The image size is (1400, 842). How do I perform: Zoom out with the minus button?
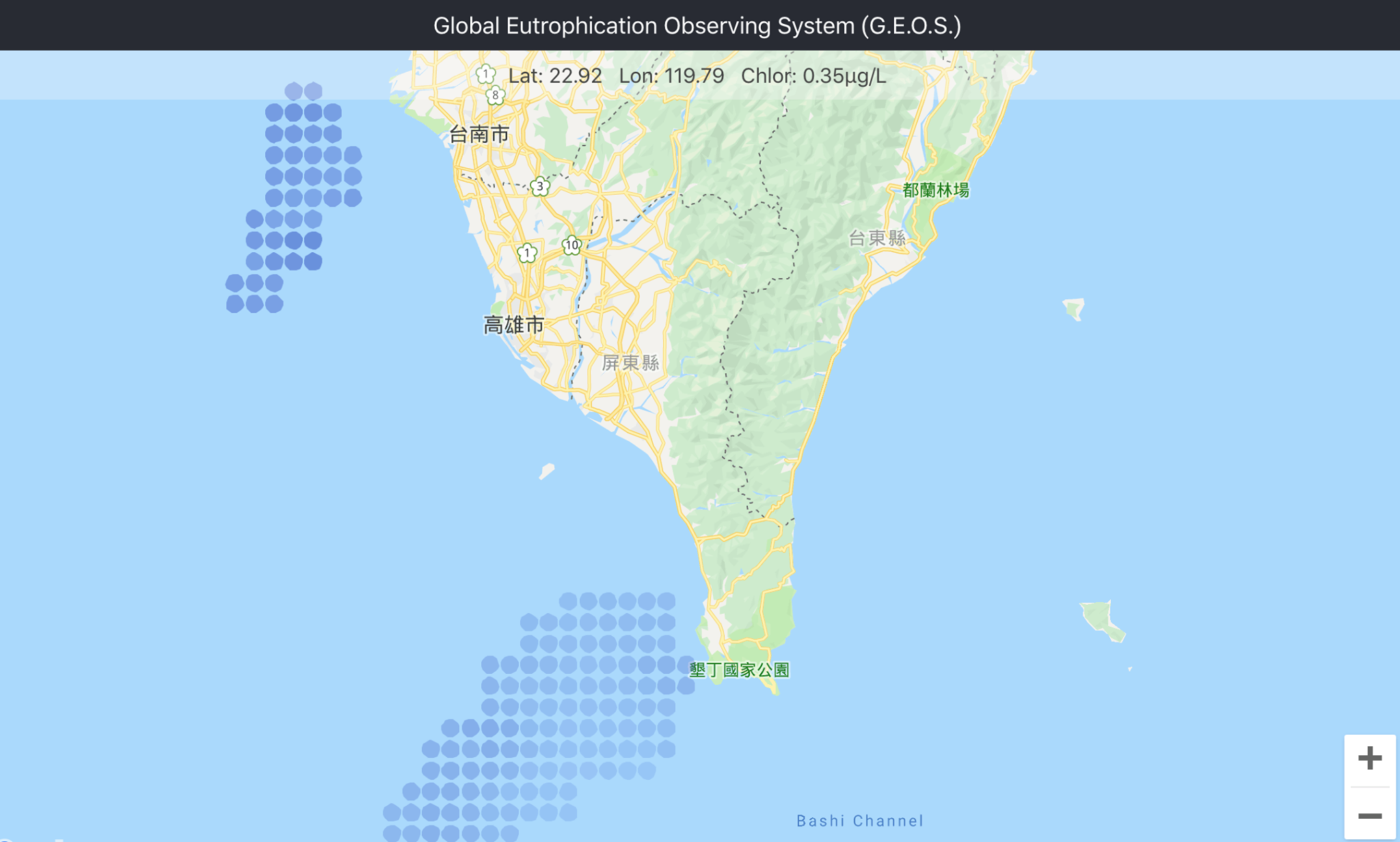click(x=1369, y=816)
